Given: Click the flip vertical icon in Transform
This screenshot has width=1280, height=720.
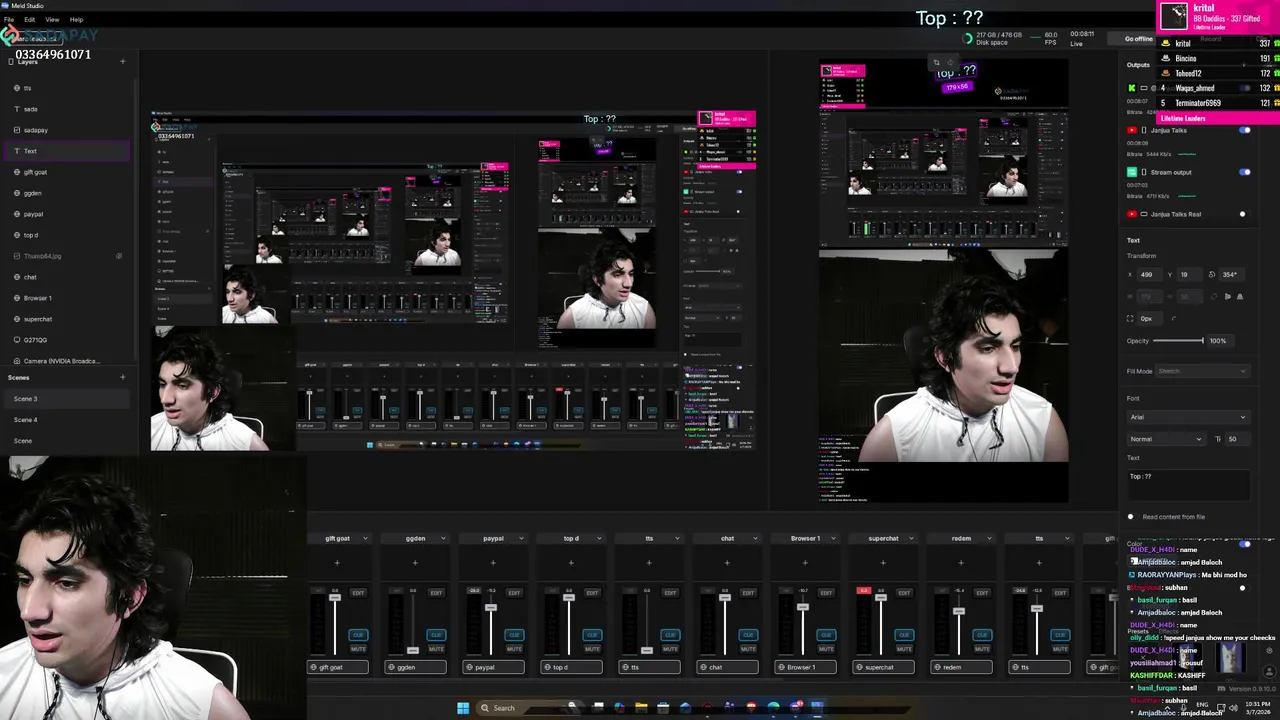Looking at the screenshot, I should click(1240, 296).
